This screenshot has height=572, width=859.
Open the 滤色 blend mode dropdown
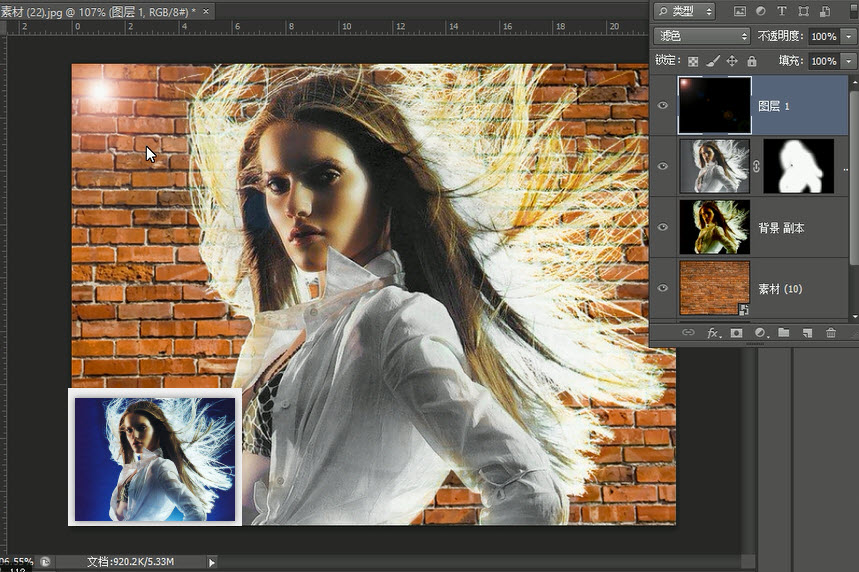(x=702, y=36)
